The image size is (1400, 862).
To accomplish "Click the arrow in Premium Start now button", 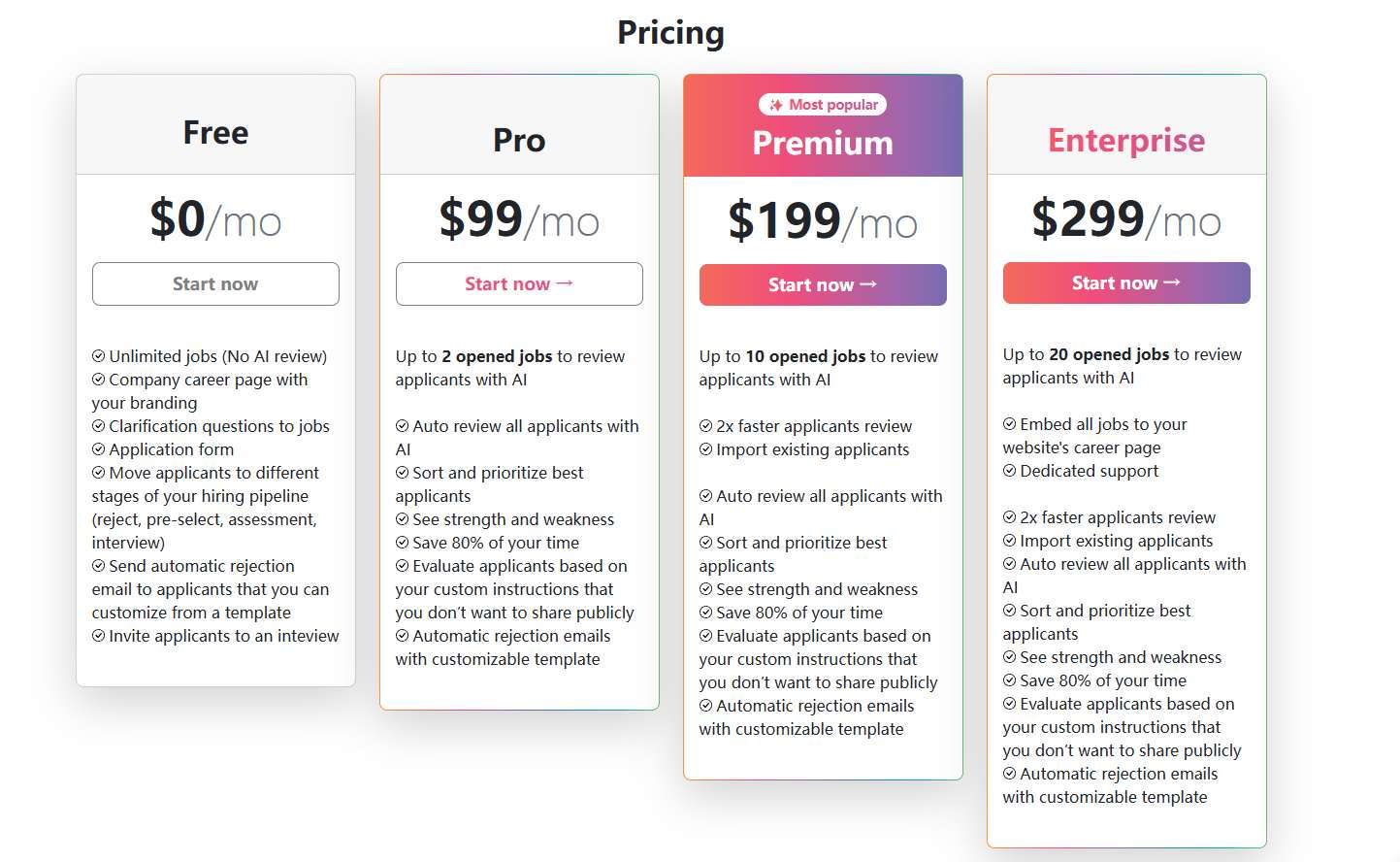I will (868, 284).
